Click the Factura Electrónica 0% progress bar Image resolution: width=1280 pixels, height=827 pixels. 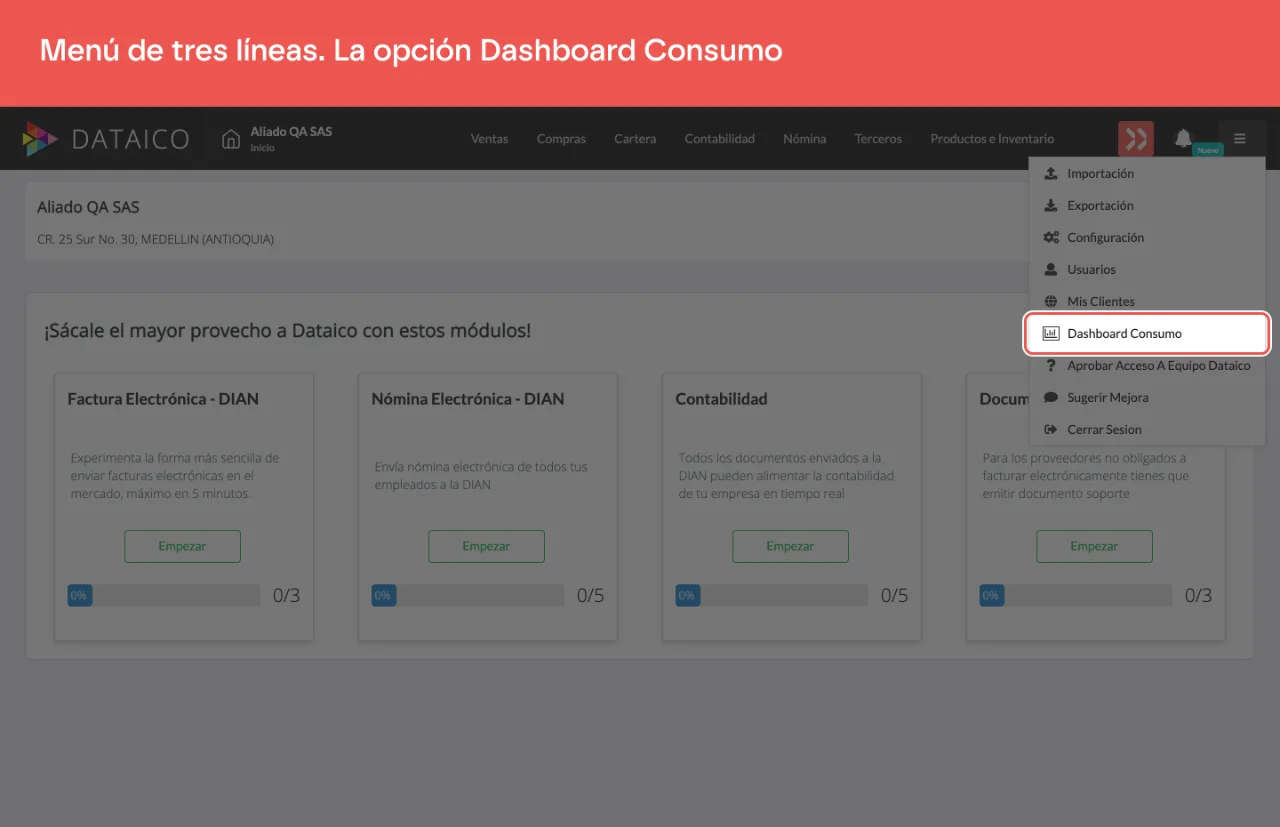164,595
